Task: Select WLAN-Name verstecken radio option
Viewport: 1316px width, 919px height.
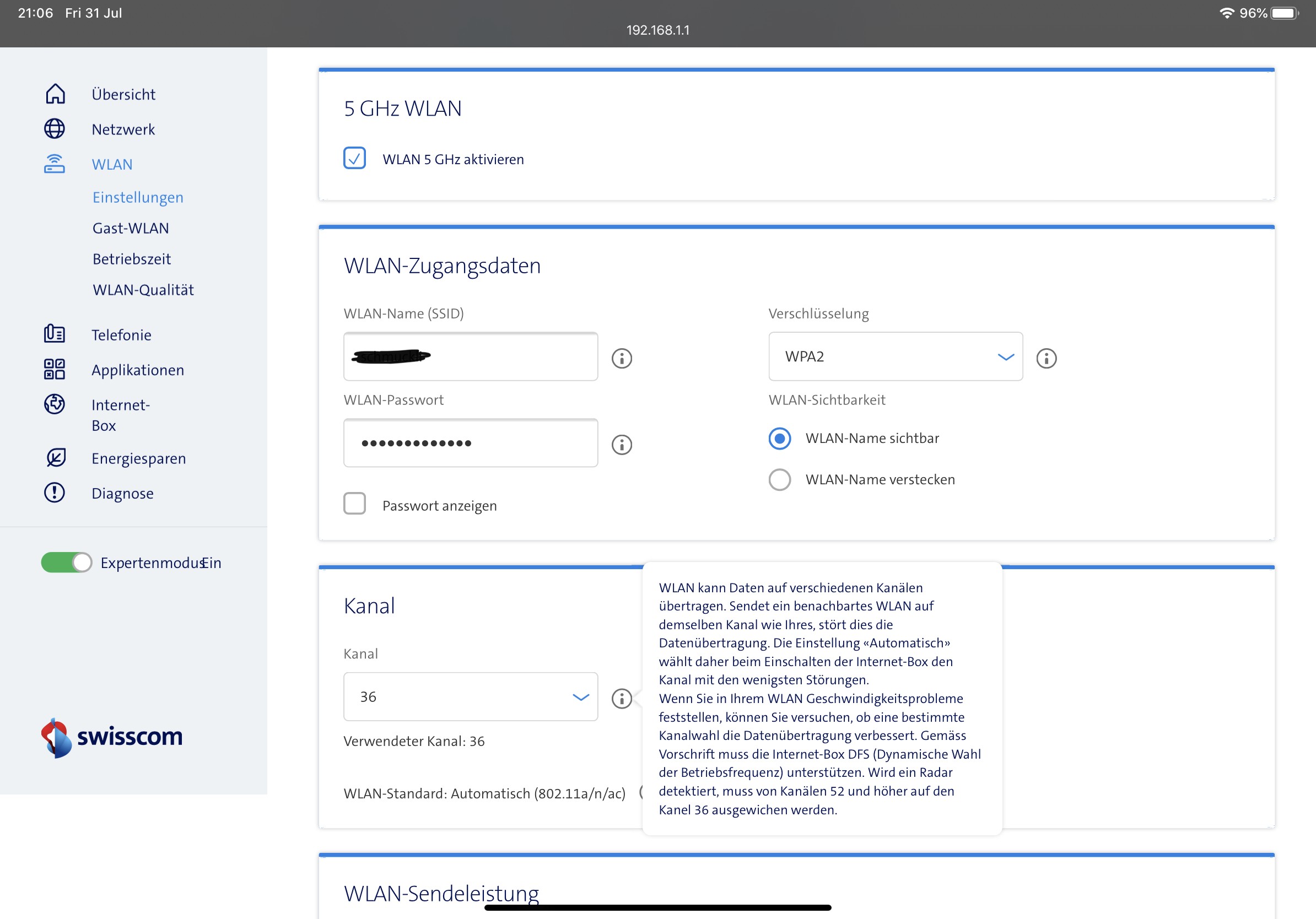Action: click(779, 479)
